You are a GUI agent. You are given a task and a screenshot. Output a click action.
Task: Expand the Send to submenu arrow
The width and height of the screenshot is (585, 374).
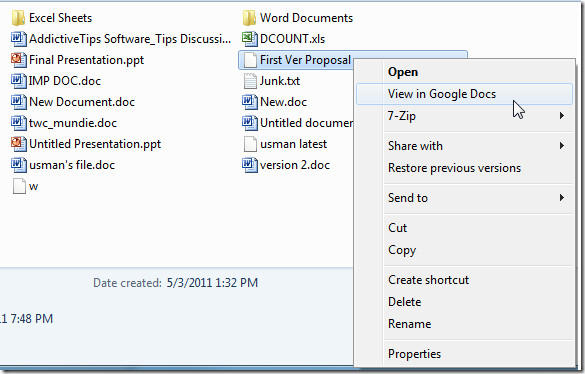(x=562, y=197)
